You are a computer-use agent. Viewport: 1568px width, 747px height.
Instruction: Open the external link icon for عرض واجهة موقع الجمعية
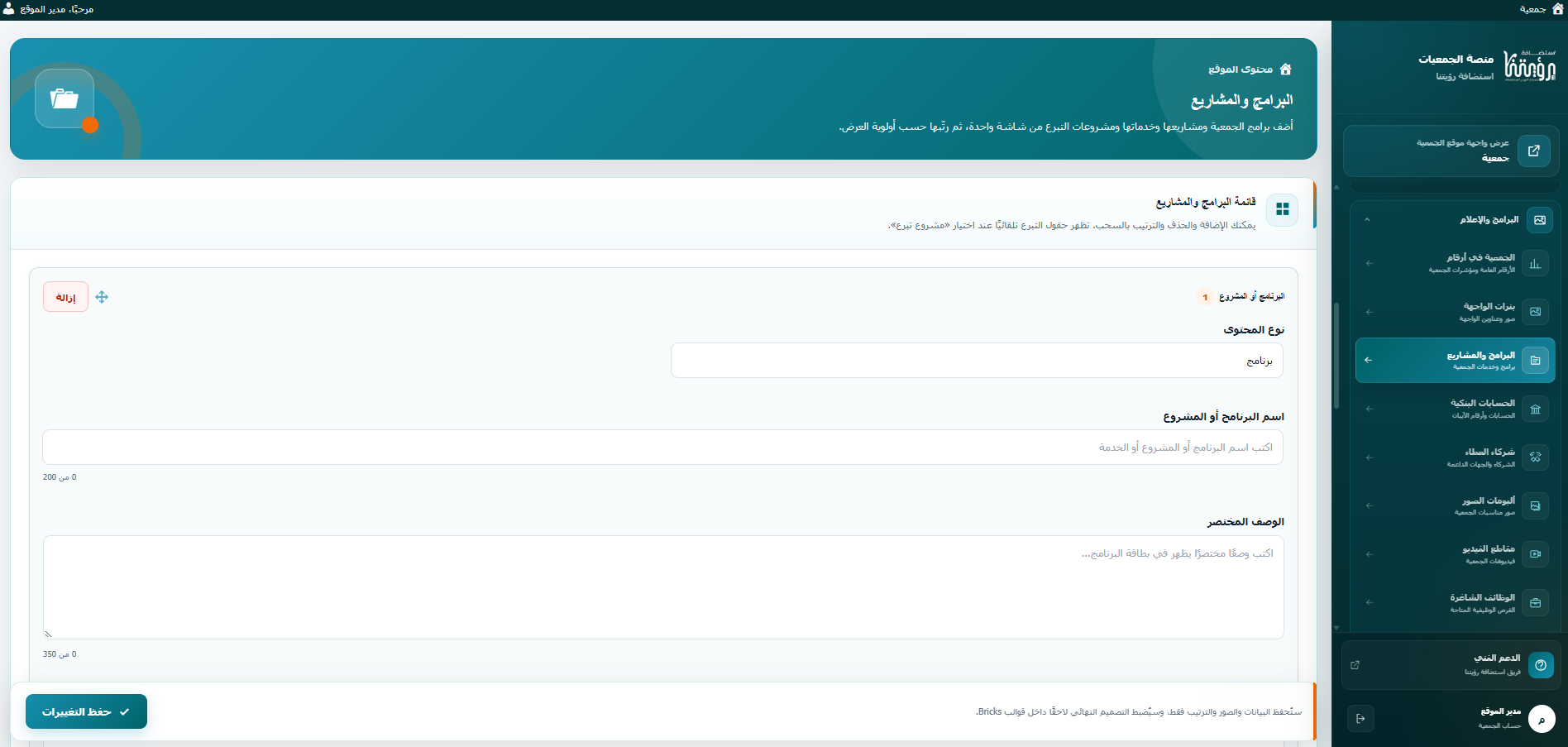tap(1534, 151)
